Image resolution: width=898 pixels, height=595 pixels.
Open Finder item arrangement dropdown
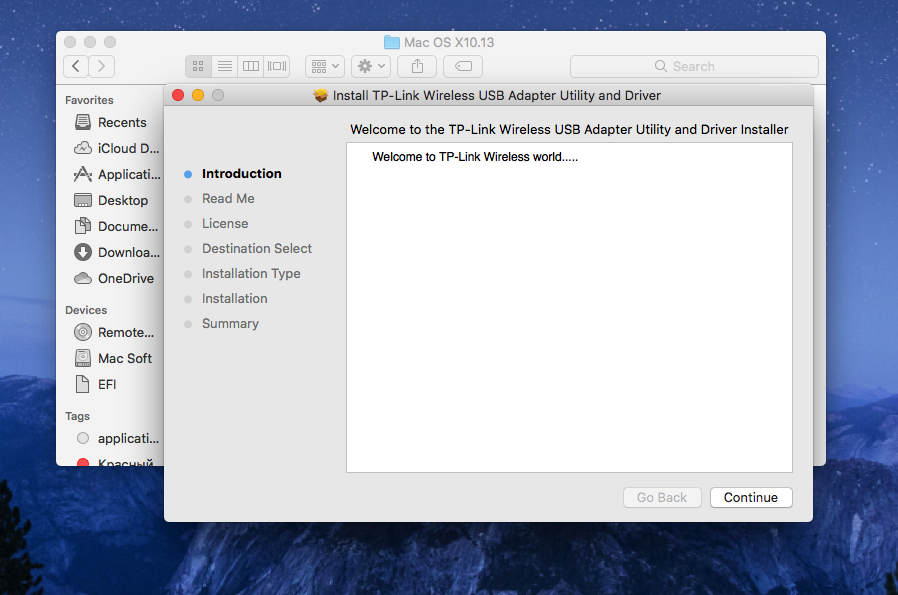pos(325,66)
